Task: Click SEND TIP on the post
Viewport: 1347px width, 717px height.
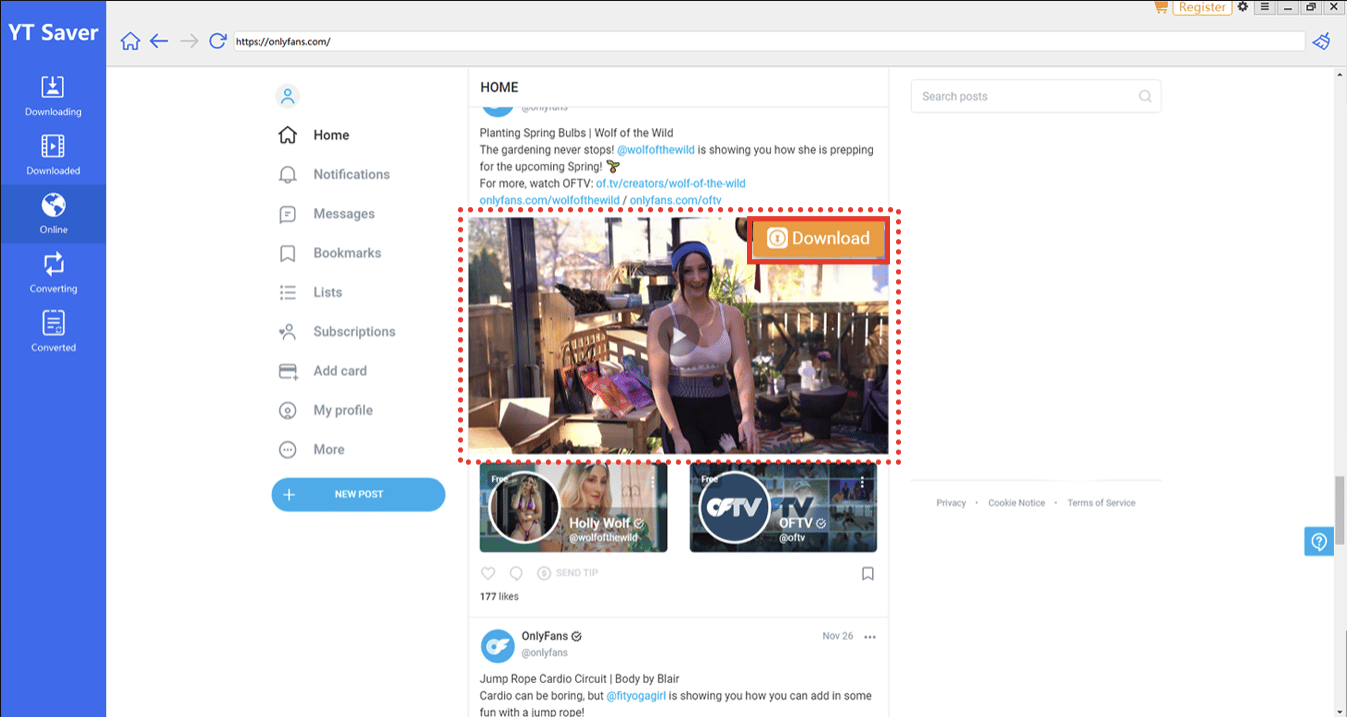Action: click(567, 573)
